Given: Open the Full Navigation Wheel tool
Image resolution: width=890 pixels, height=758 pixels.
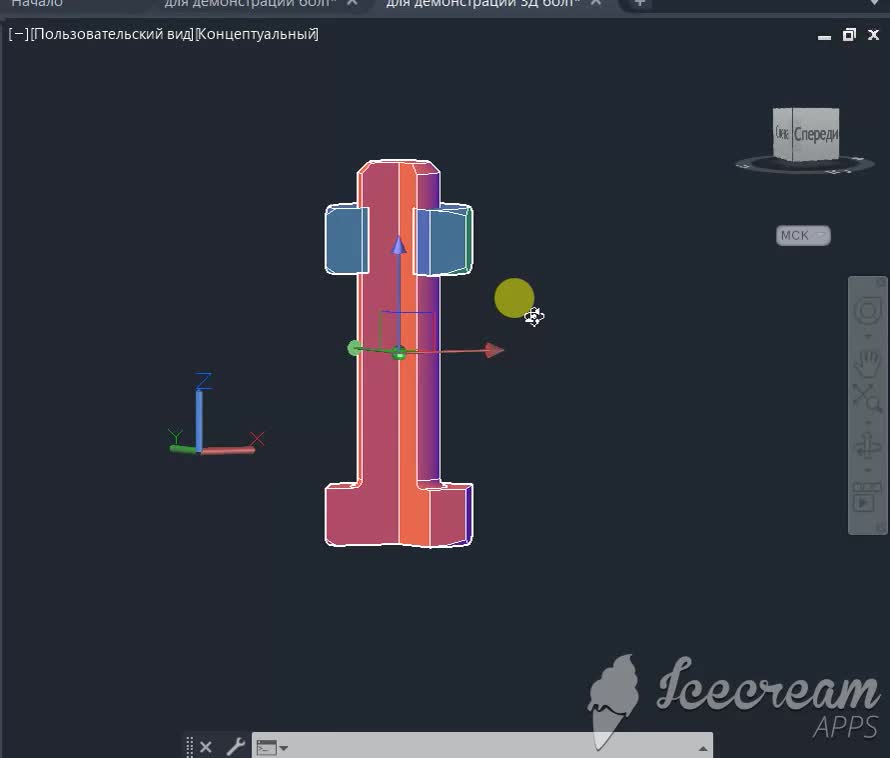Looking at the screenshot, I should pyautogui.click(x=867, y=310).
